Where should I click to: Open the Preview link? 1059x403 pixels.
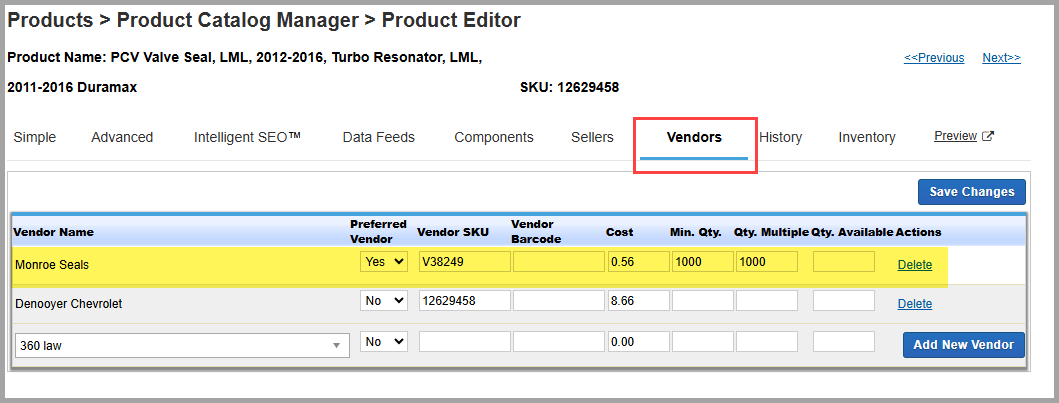point(955,136)
